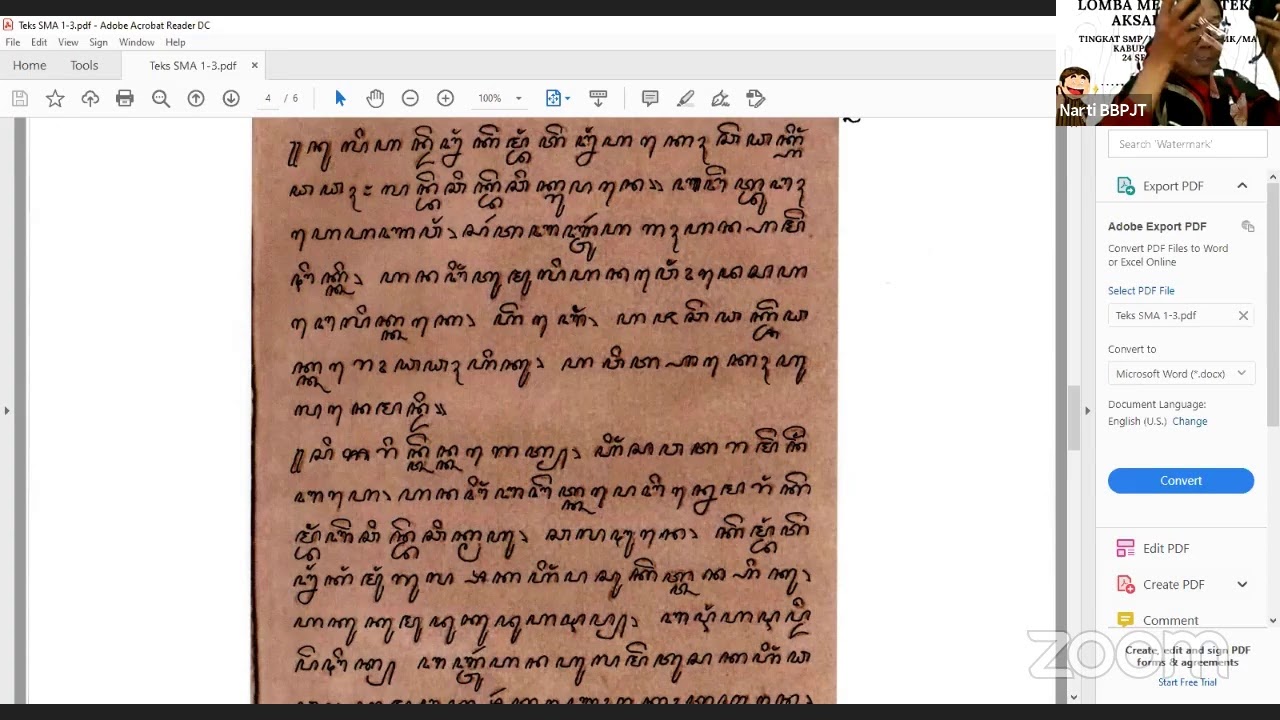Click the scrolling mode keyboard icon

[x=598, y=98]
